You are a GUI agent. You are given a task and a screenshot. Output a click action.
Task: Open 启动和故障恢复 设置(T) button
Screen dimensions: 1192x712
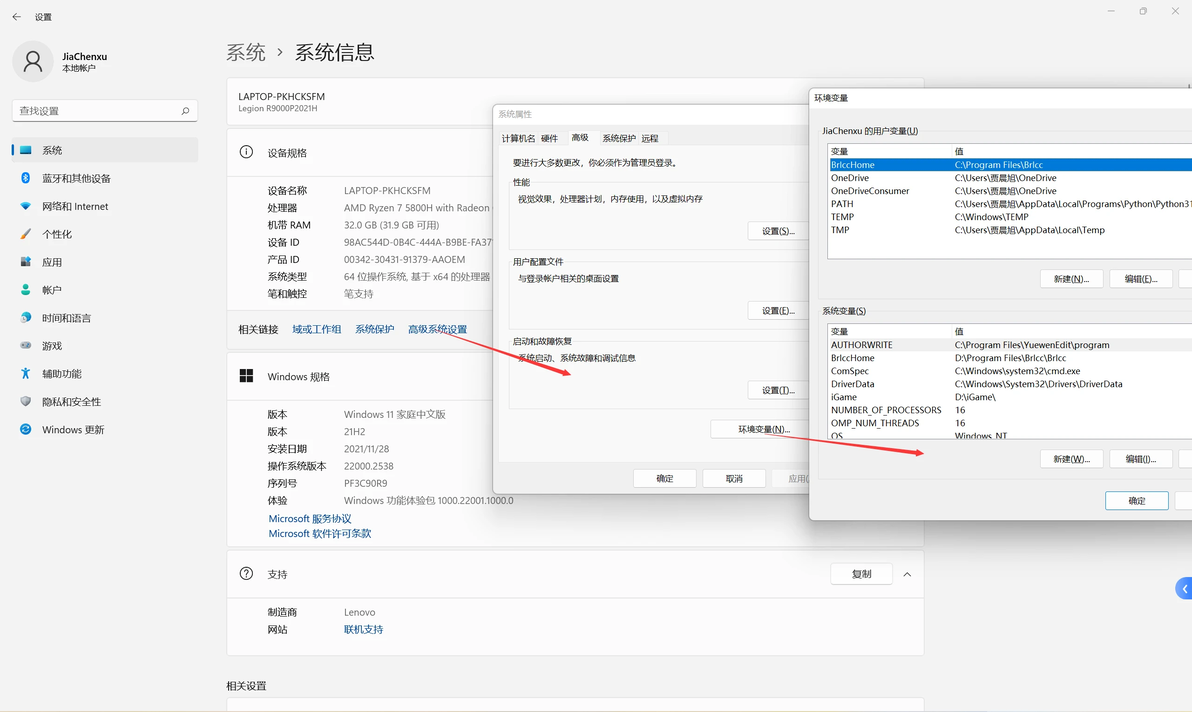point(778,391)
